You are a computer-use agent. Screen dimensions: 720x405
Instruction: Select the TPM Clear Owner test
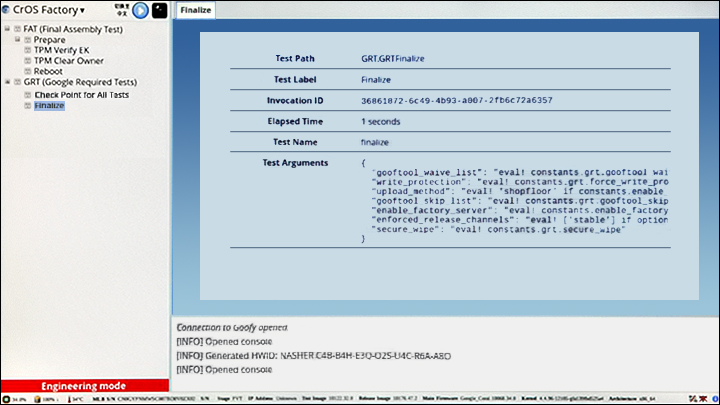pos(69,61)
